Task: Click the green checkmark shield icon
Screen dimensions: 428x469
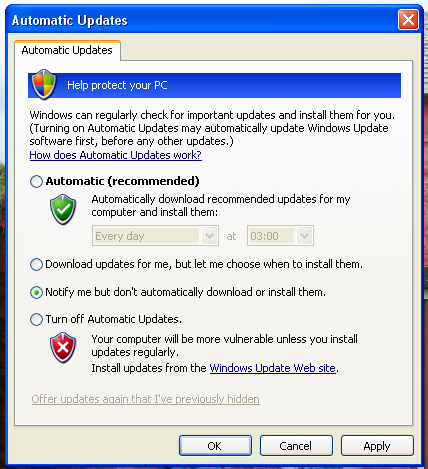Action: (x=63, y=209)
